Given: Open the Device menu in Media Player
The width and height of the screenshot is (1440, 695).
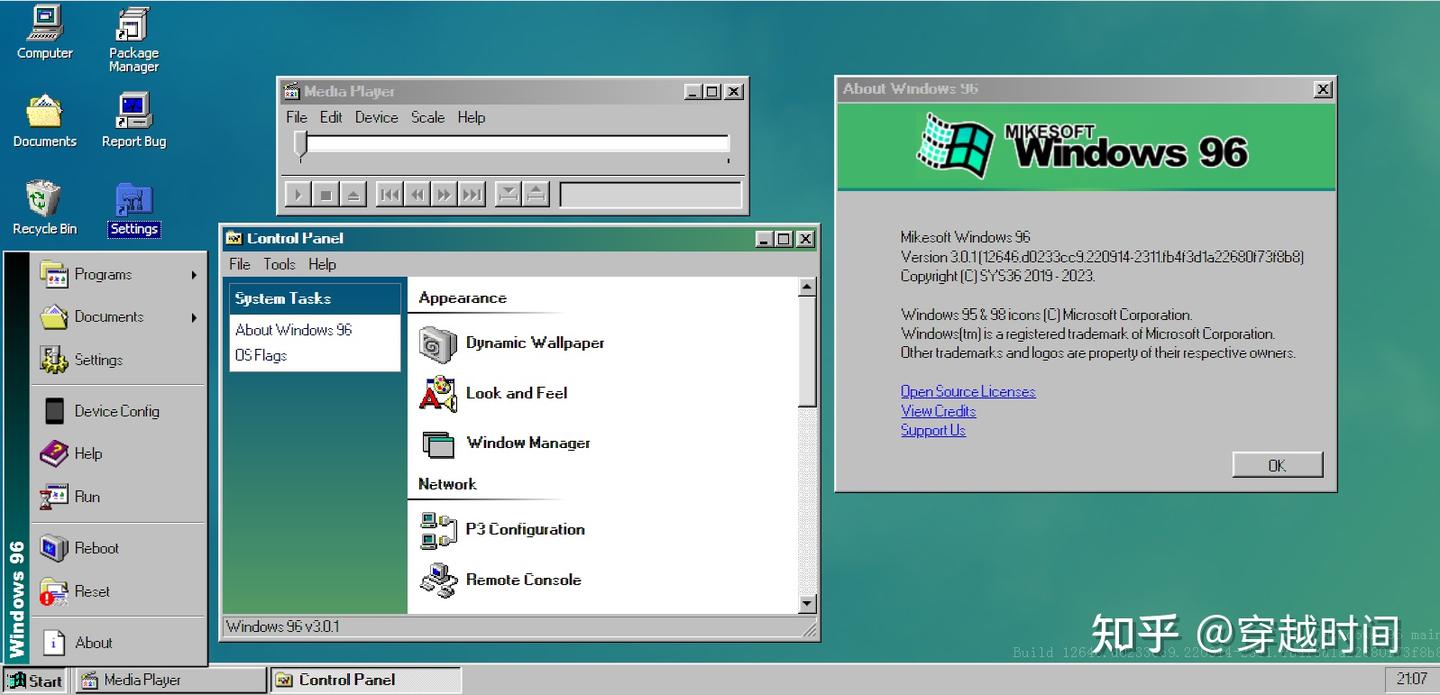Looking at the screenshot, I should 376,117.
